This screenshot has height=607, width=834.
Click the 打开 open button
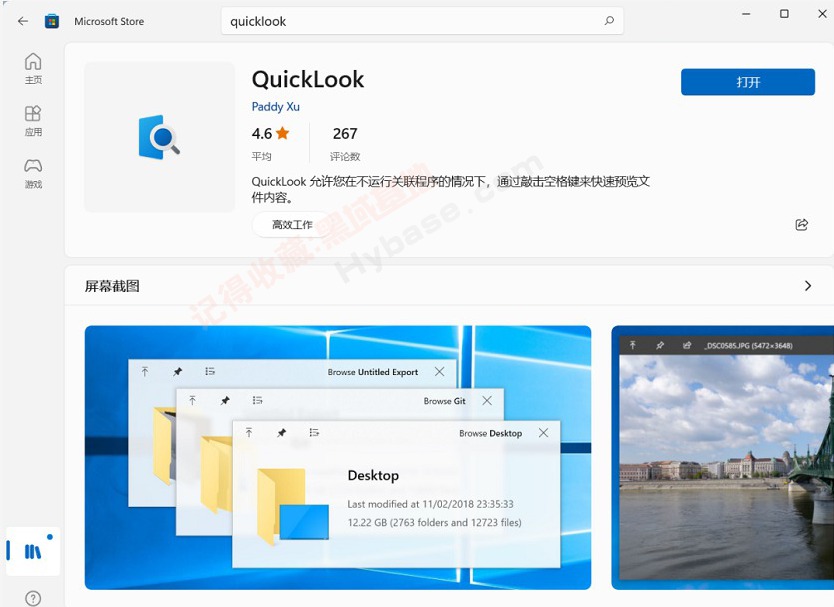tap(747, 82)
